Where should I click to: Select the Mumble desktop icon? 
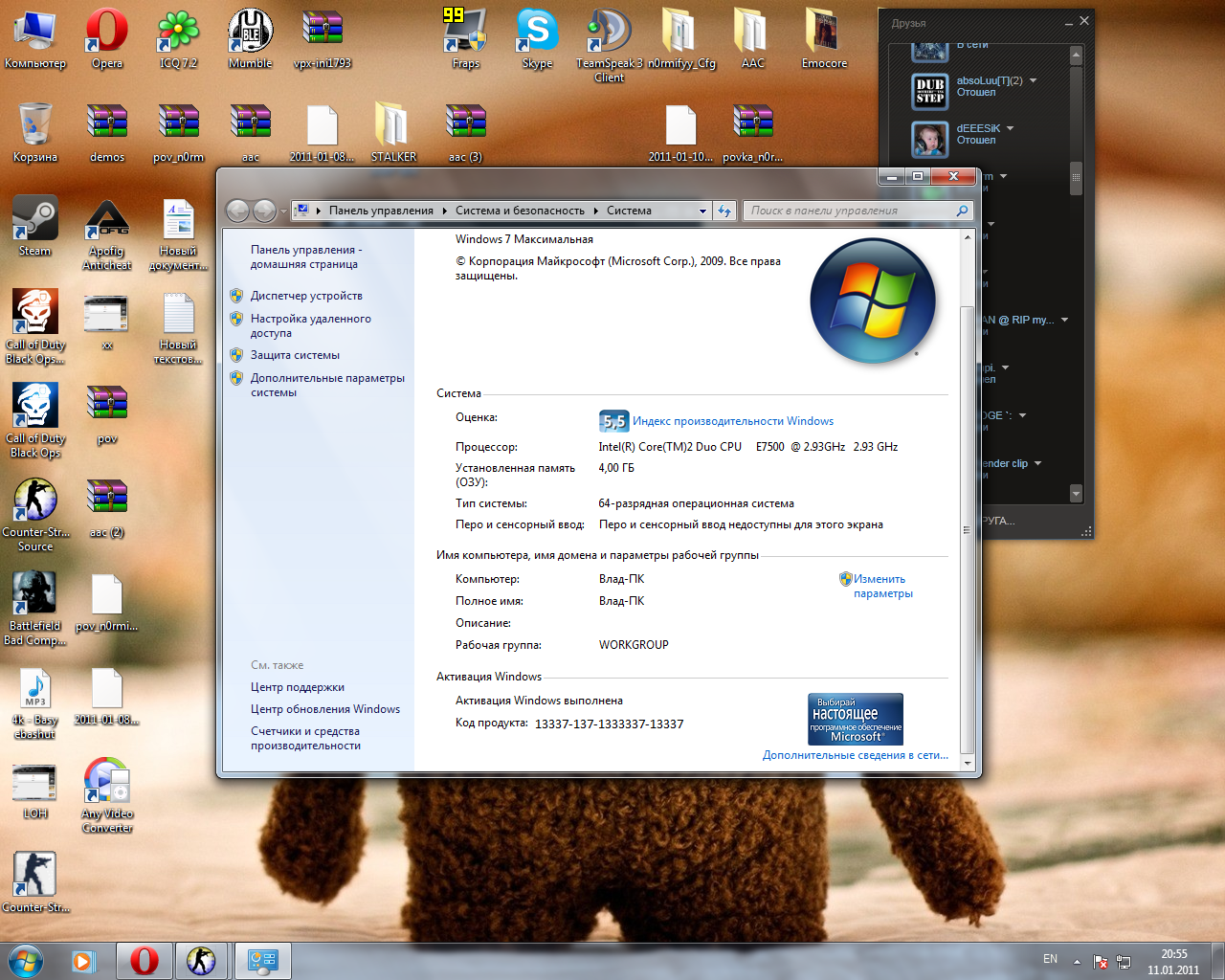click(251, 38)
